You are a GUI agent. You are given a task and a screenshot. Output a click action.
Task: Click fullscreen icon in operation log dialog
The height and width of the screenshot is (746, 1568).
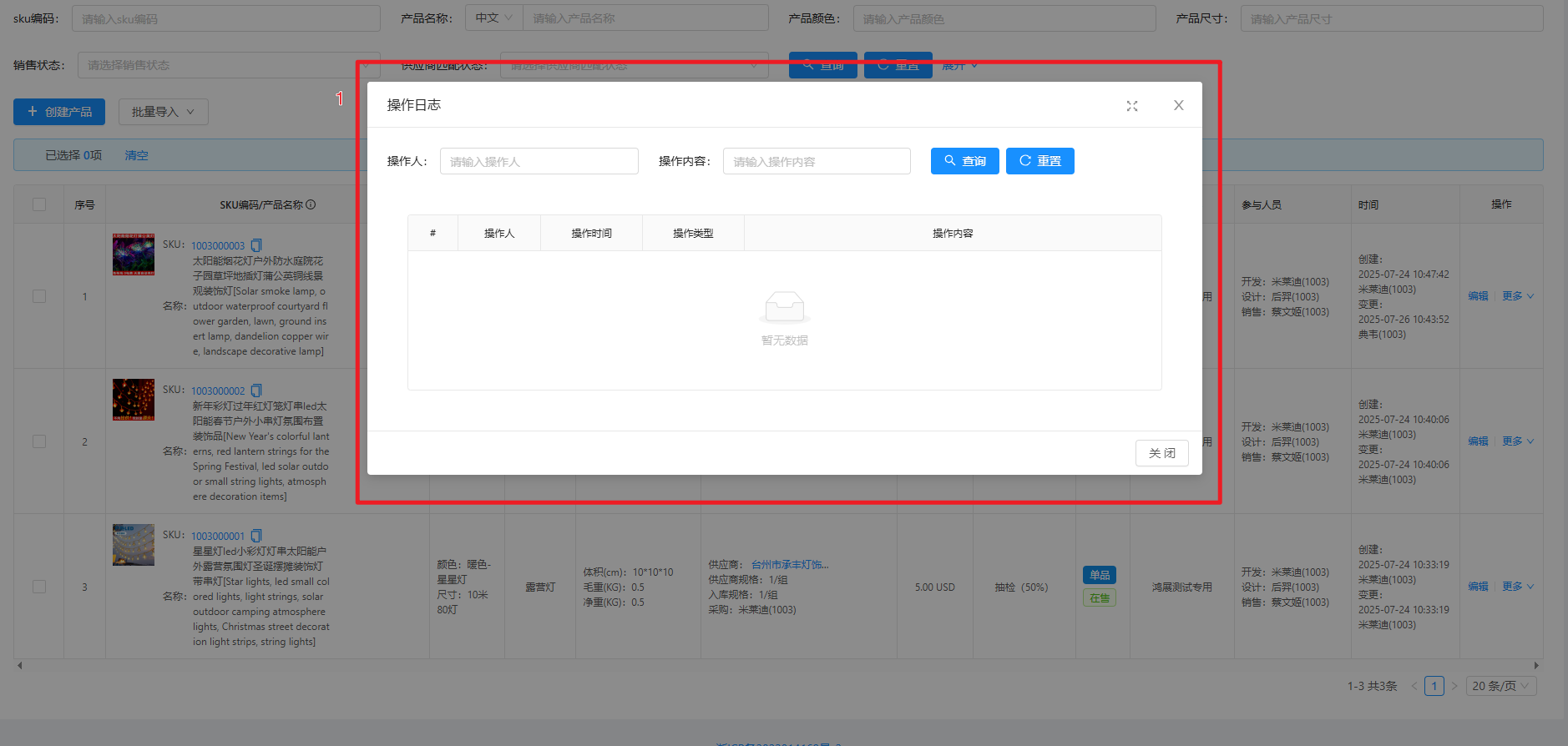click(1131, 106)
